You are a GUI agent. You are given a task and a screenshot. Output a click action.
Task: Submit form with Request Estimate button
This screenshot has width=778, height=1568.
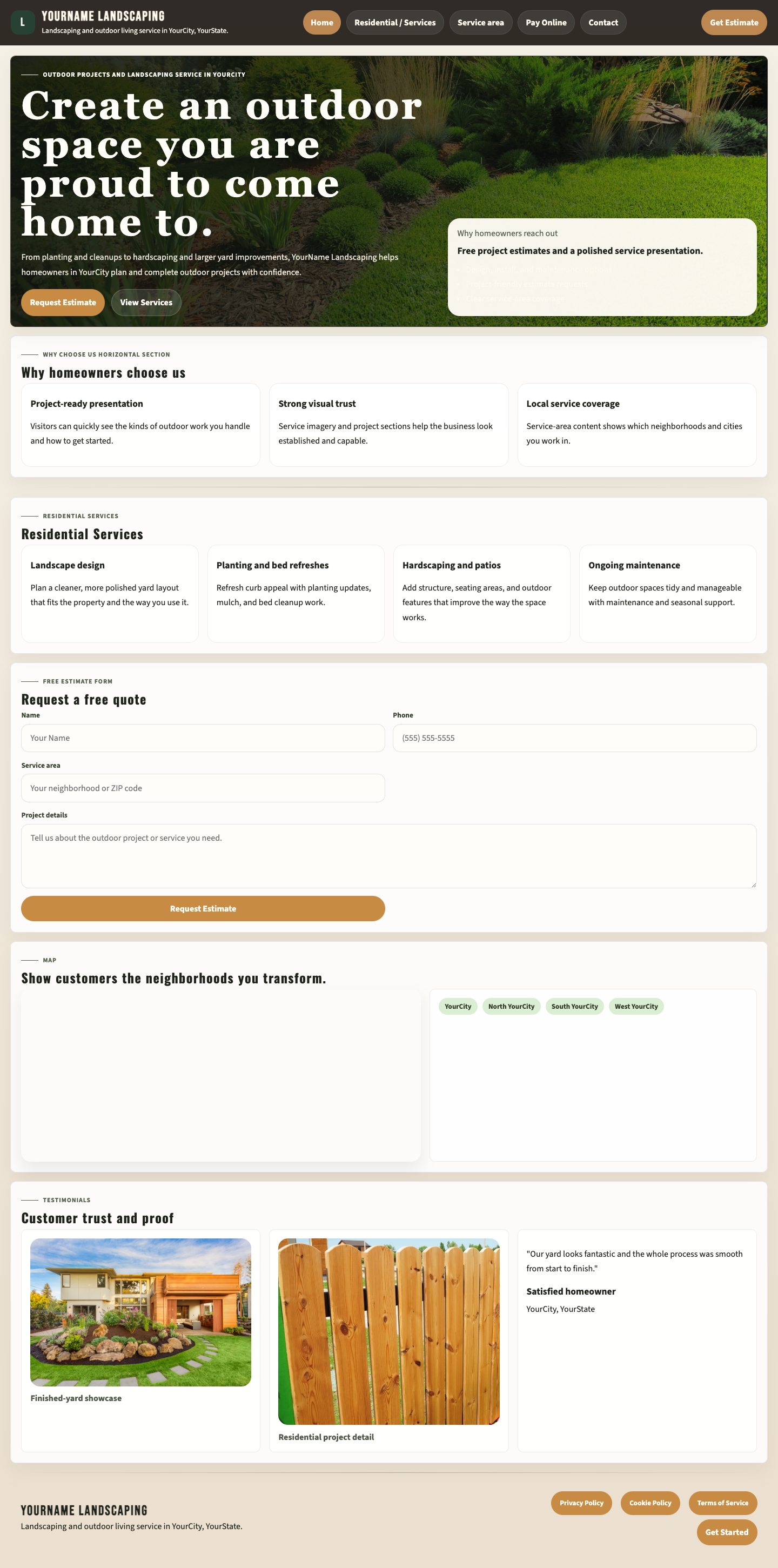(x=203, y=908)
